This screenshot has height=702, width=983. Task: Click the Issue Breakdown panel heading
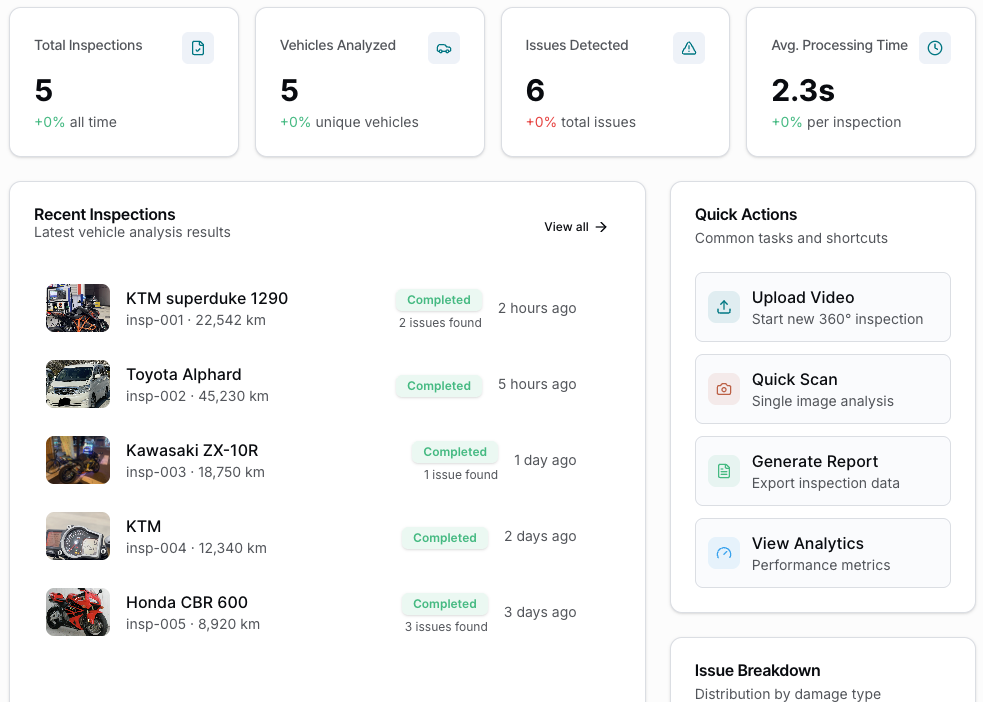757,671
